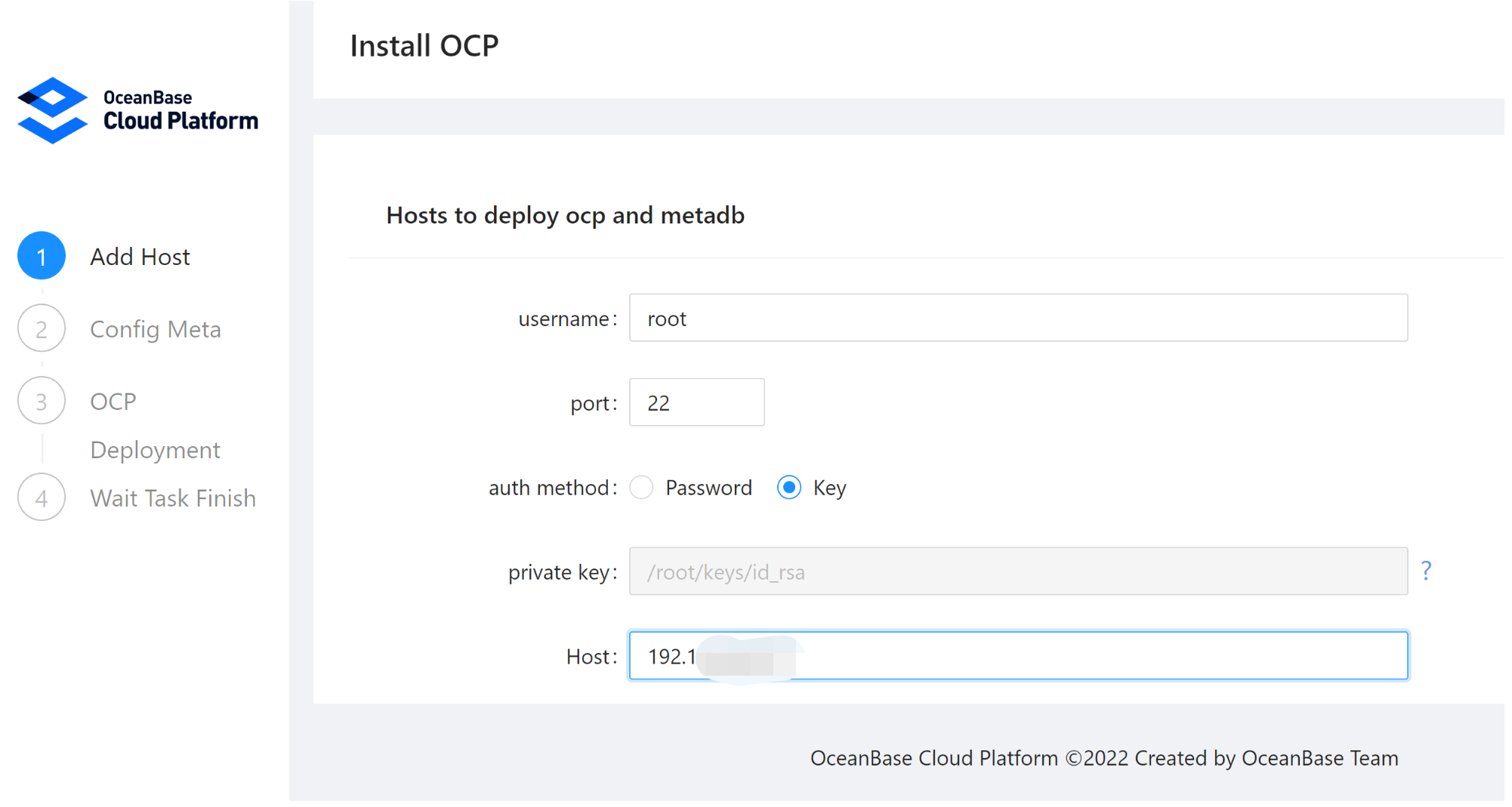Click into the port input field
This screenshot has width=1512, height=807.
tap(696, 402)
